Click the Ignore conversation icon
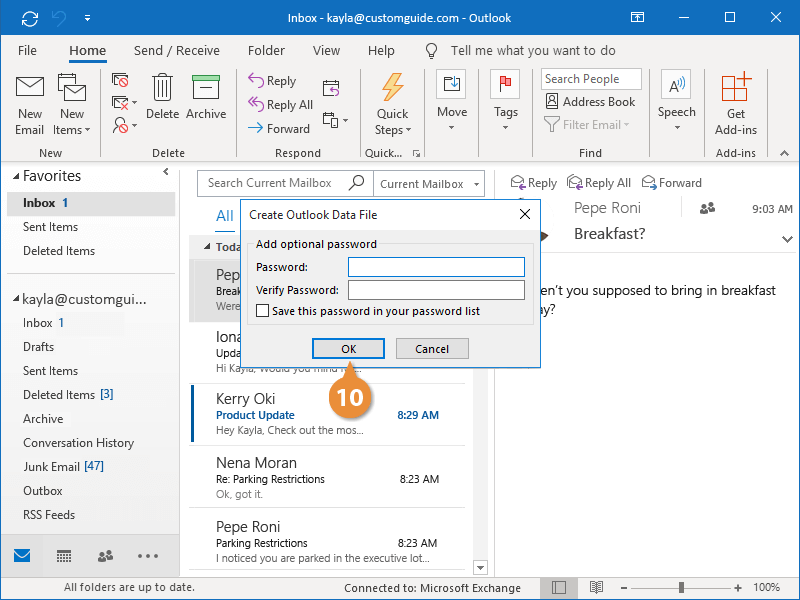 (120, 80)
